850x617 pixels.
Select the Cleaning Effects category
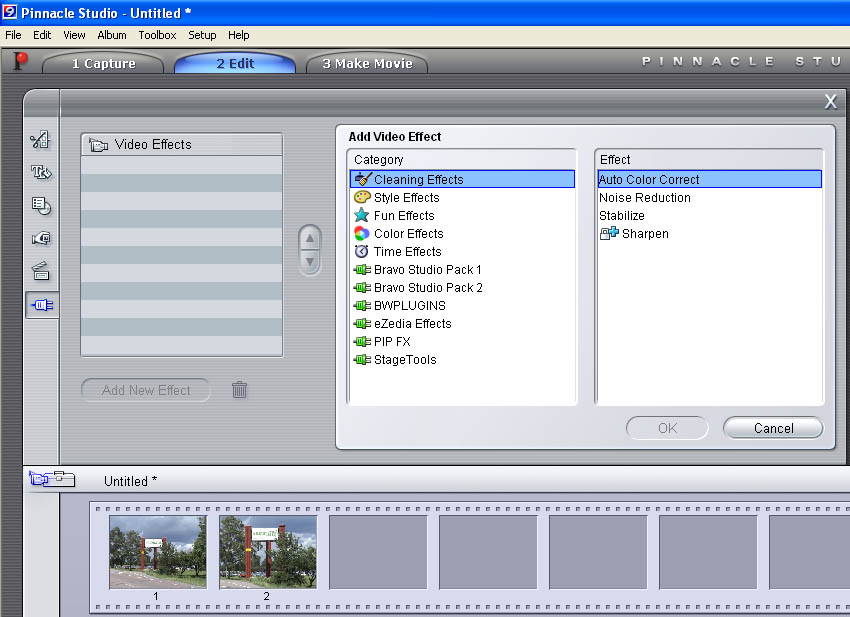pyautogui.click(x=462, y=179)
